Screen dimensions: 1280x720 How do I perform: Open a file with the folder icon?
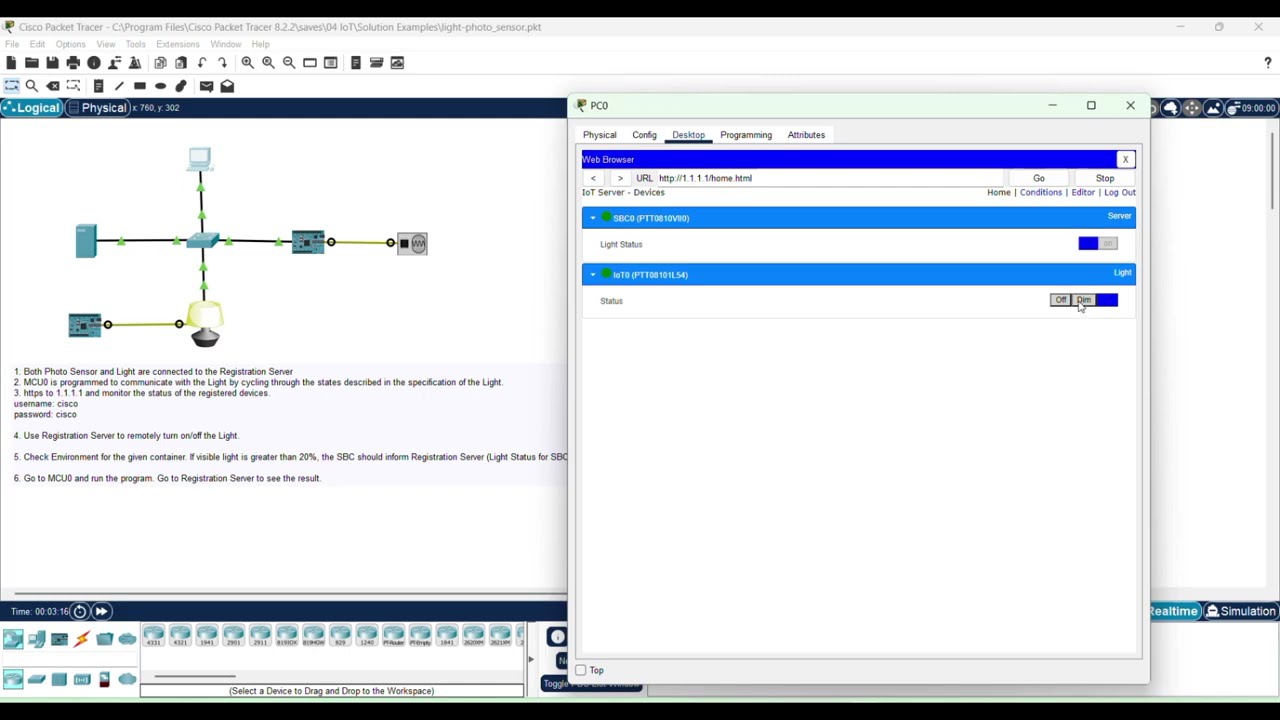point(32,63)
